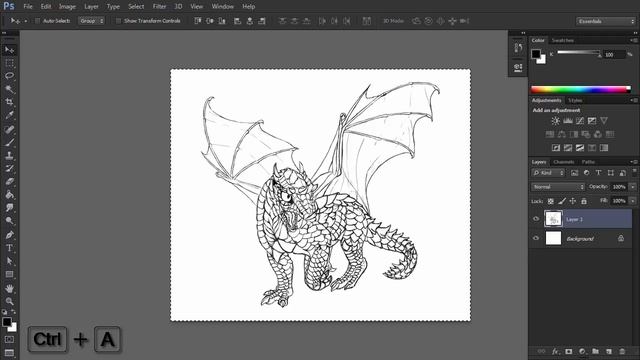Create a new layer
This screenshot has height=360, width=640.
point(609,351)
